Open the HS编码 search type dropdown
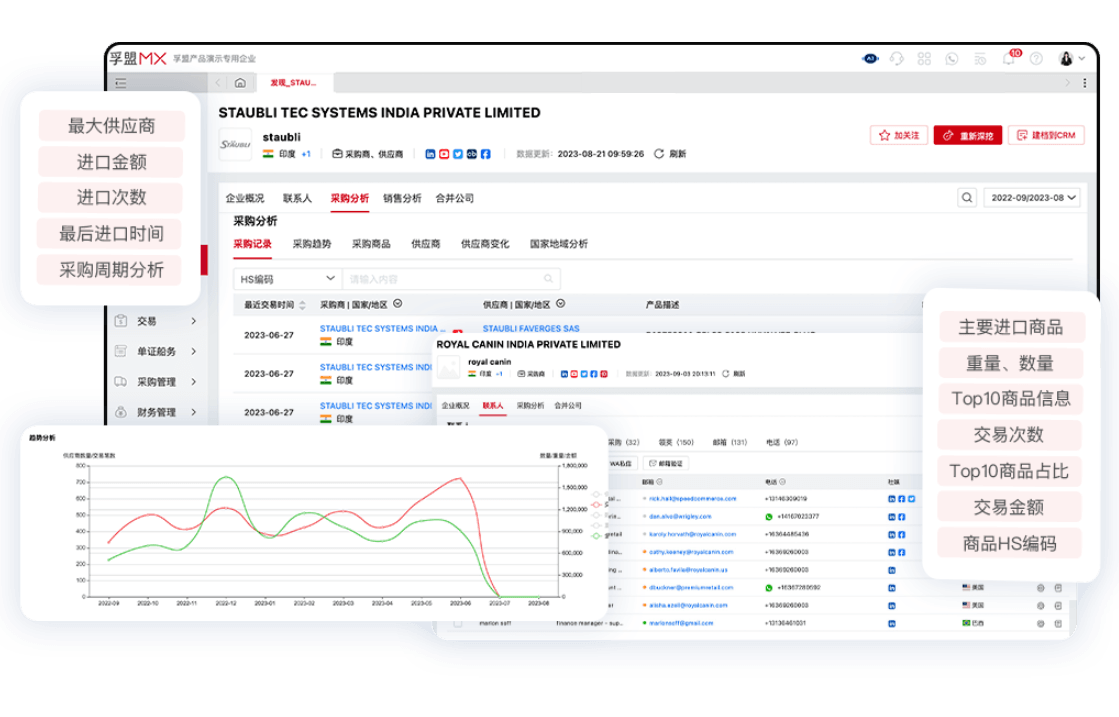This screenshot has height=717, width=1119. (287, 279)
